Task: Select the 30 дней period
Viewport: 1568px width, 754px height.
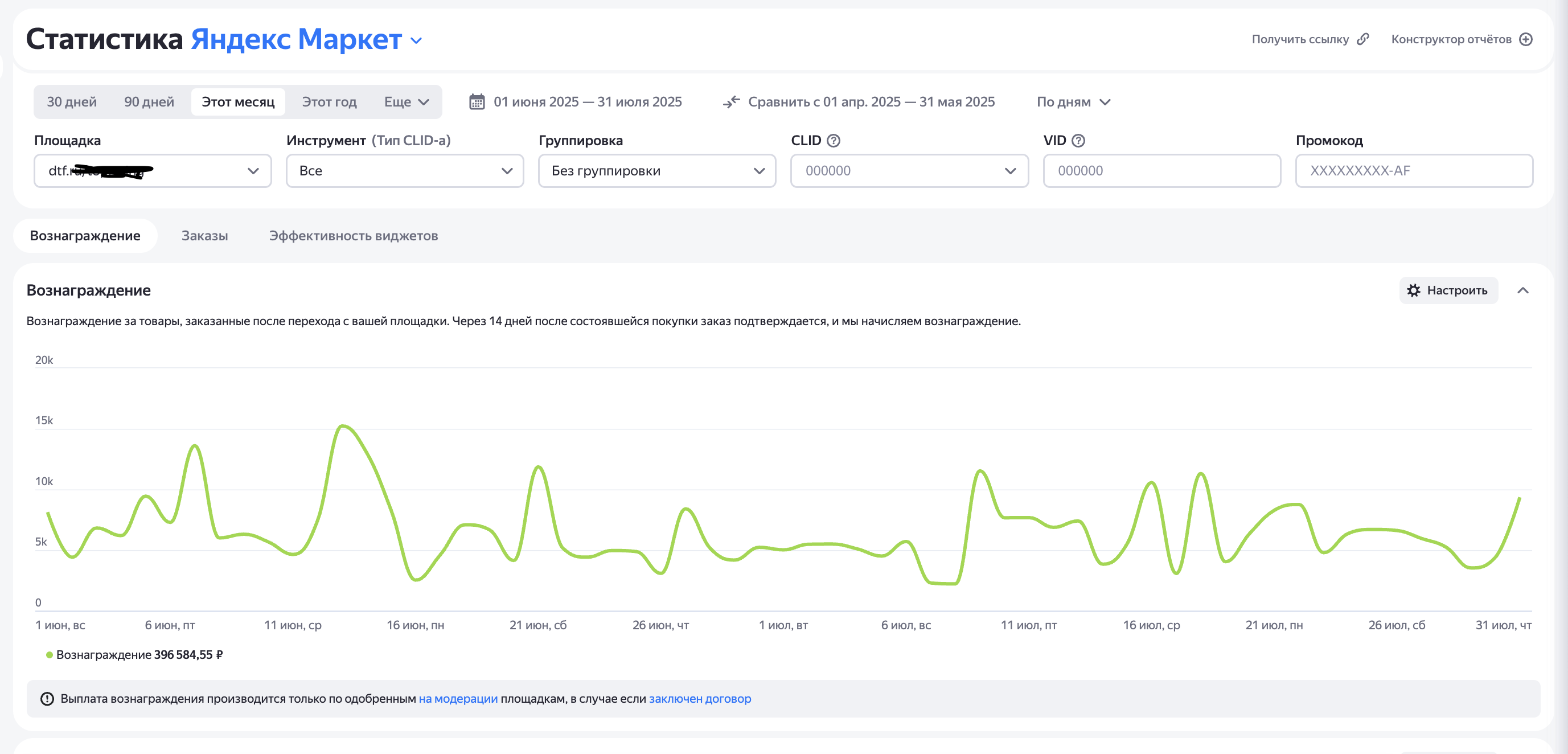Action: 72,102
